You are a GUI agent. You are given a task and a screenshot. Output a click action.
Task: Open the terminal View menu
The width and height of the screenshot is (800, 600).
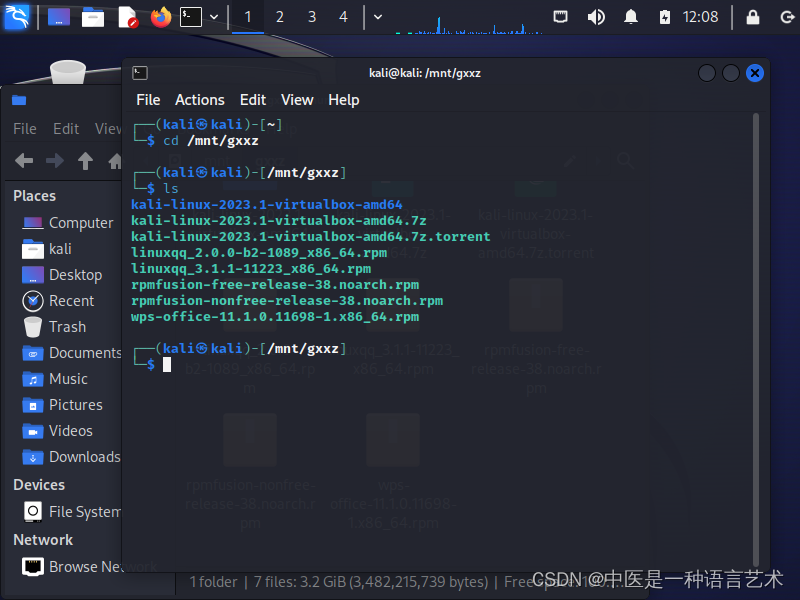point(297,100)
